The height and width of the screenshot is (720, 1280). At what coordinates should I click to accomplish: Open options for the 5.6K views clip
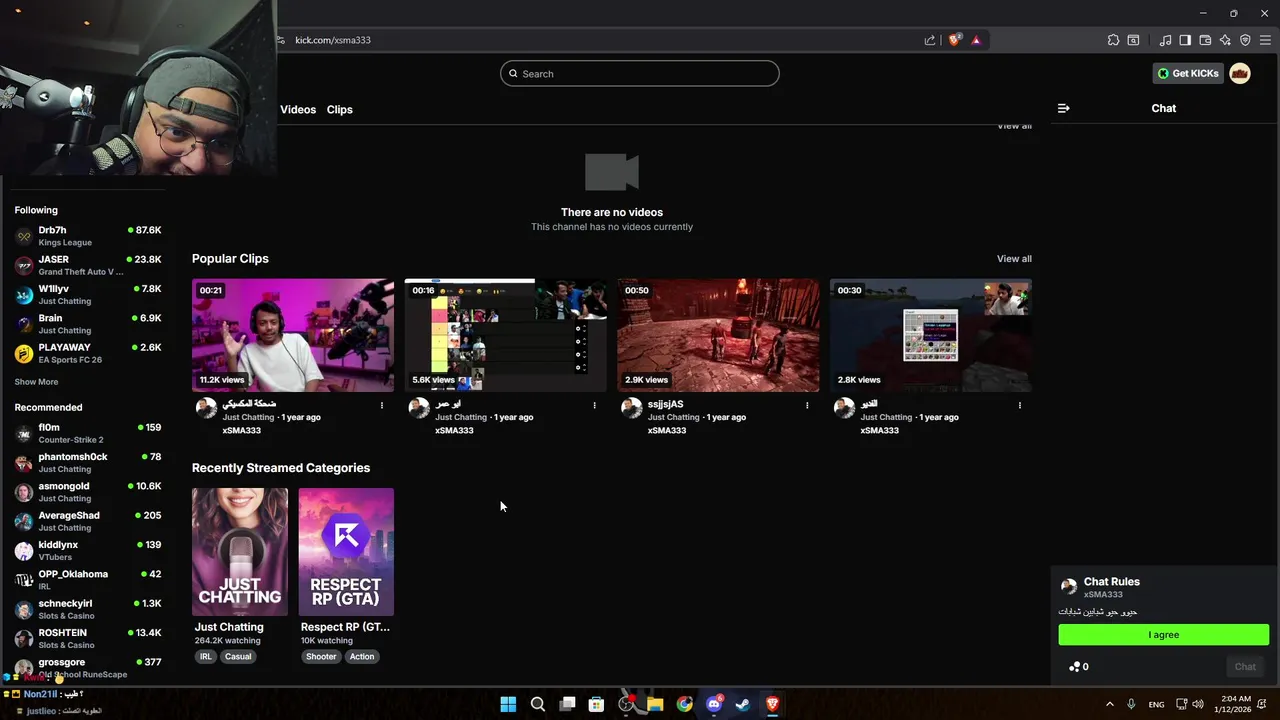coord(594,405)
